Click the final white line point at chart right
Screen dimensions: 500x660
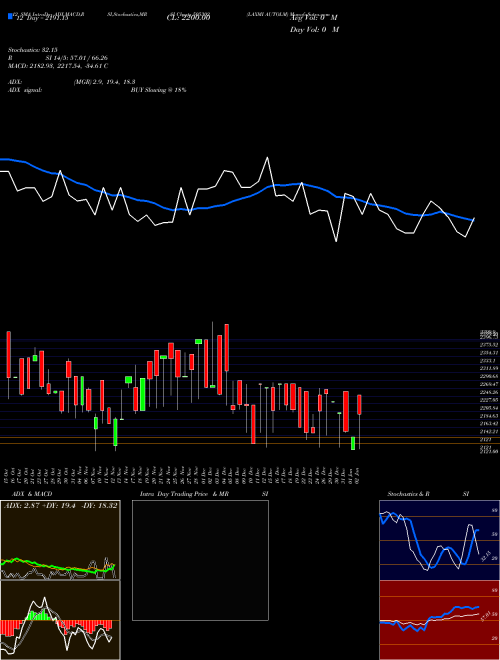(x=474, y=218)
